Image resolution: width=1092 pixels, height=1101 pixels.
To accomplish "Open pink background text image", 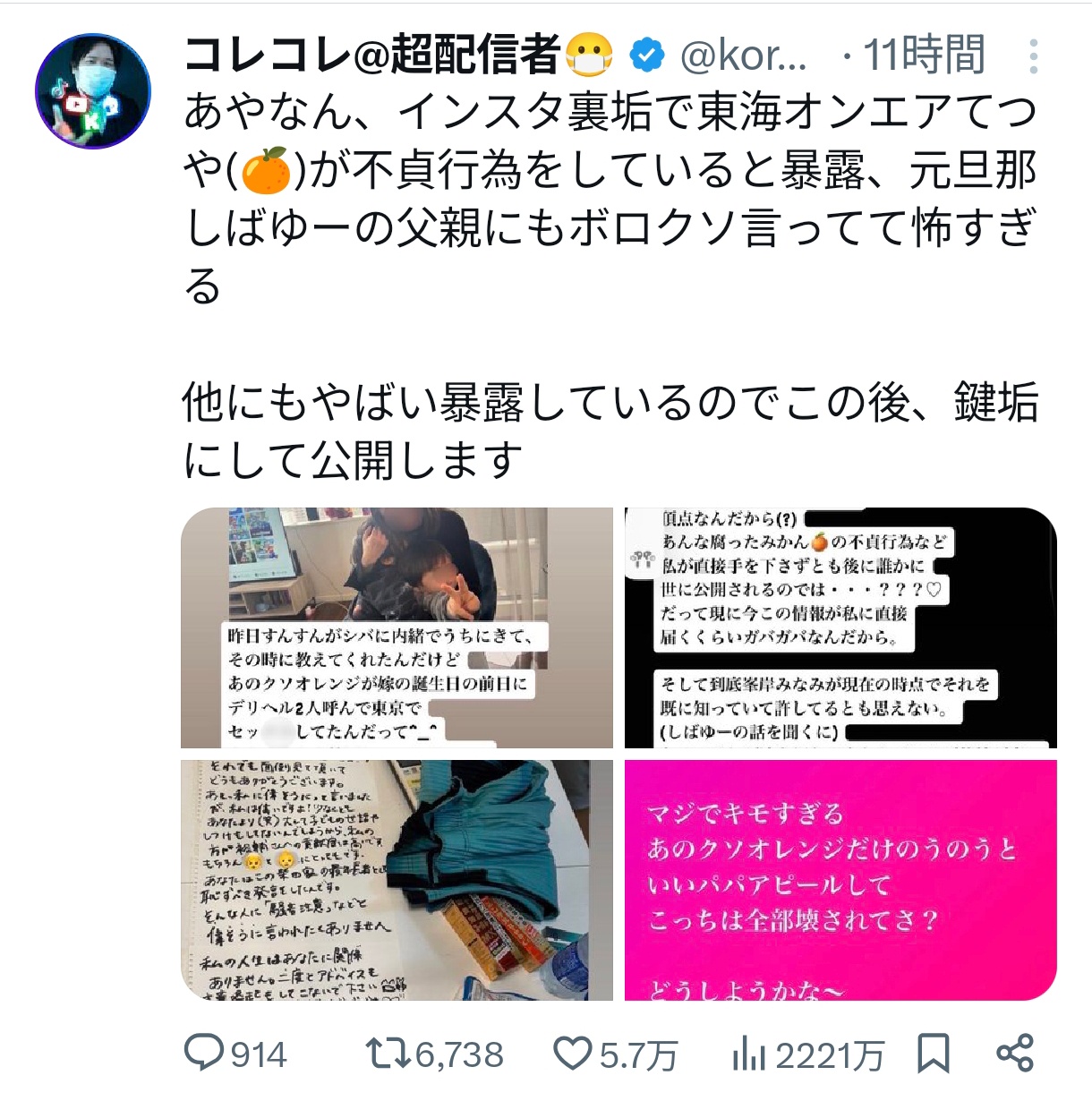I will (x=840, y=880).
